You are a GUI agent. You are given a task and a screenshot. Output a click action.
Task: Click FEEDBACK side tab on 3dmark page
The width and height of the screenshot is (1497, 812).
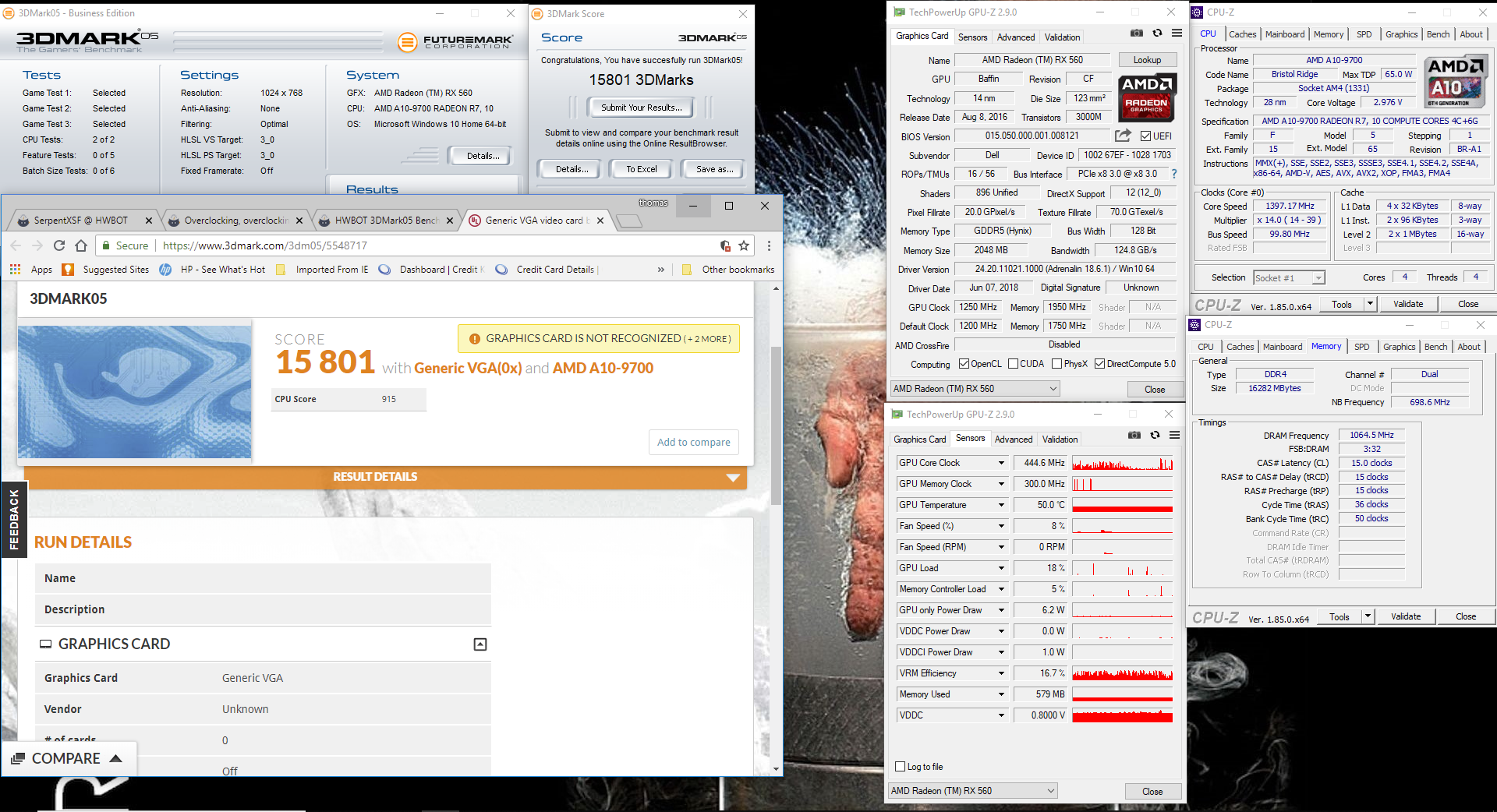[x=14, y=520]
